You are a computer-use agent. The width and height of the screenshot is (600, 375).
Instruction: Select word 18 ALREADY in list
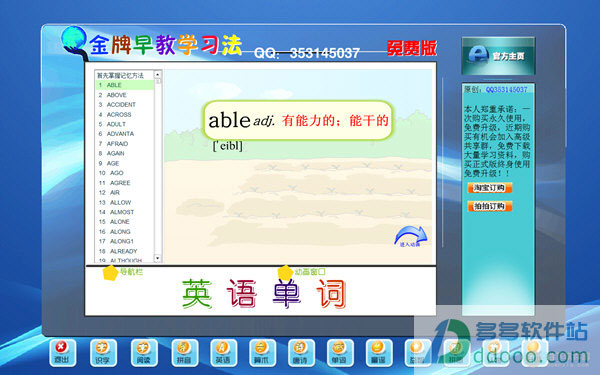point(124,251)
